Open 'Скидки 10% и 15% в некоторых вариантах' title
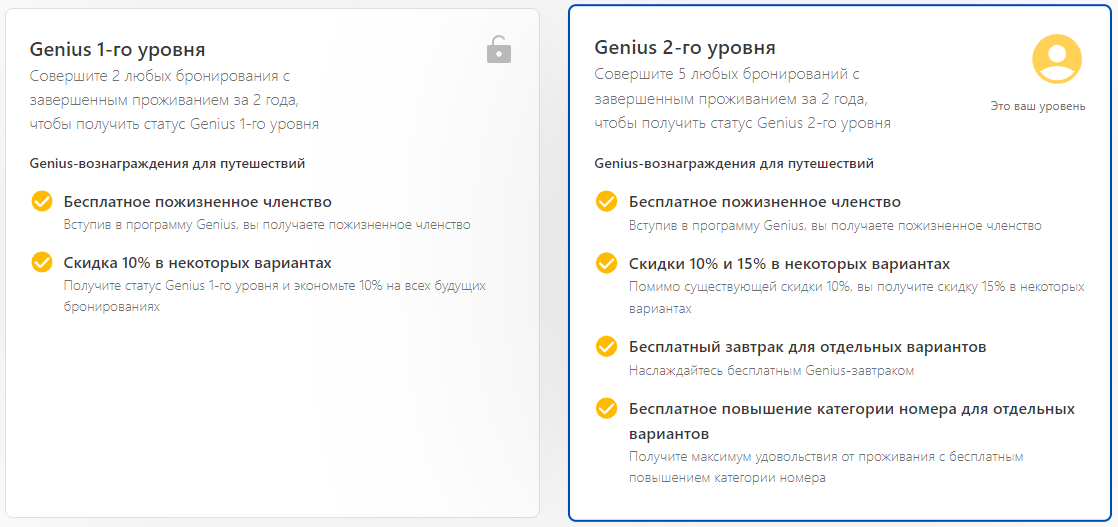The image size is (1118, 527). (x=789, y=264)
